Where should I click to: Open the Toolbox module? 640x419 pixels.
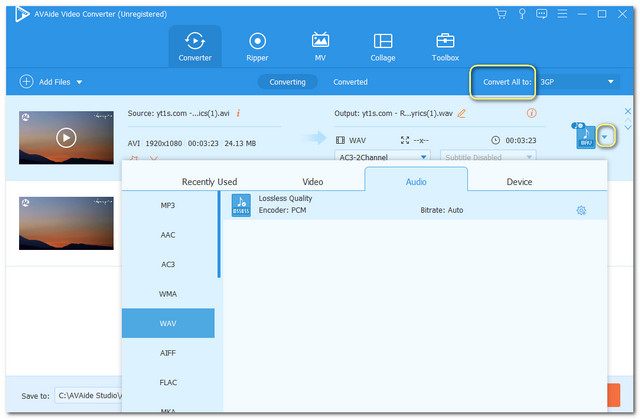(445, 47)
